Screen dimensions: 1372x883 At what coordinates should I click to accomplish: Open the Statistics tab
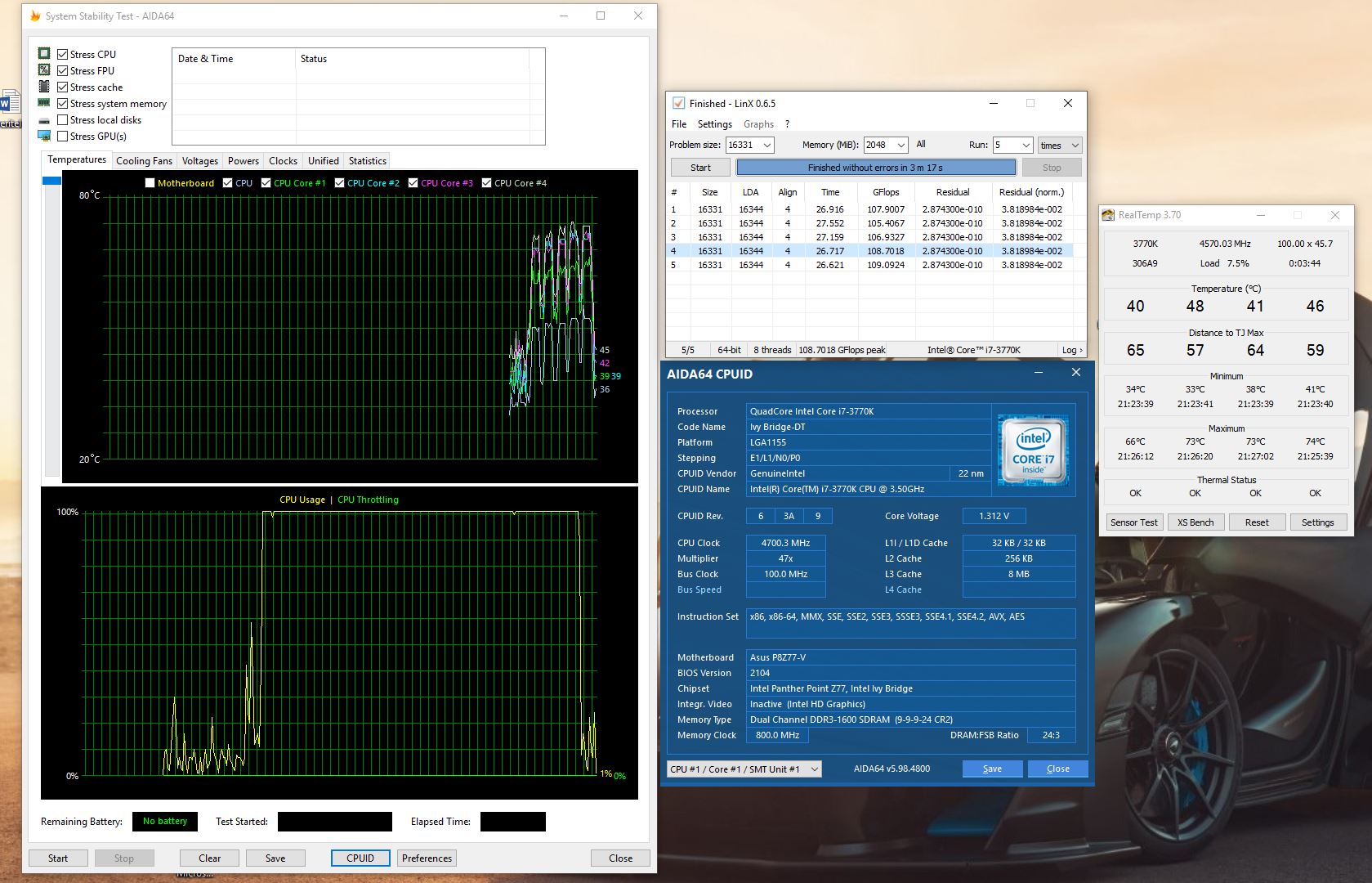coord(368,161)
